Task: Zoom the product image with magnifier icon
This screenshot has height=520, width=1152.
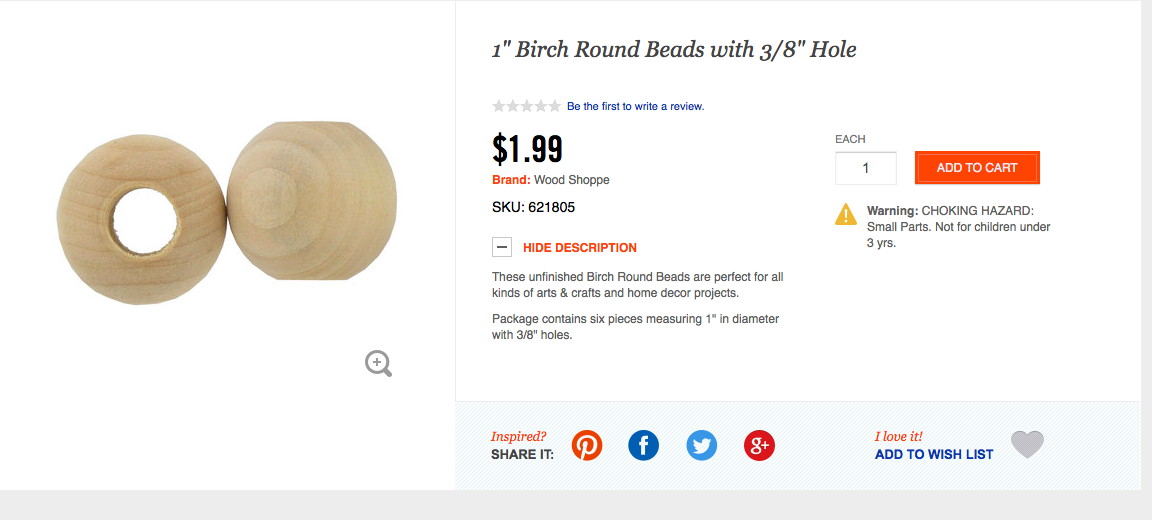Action: (378, 363)
